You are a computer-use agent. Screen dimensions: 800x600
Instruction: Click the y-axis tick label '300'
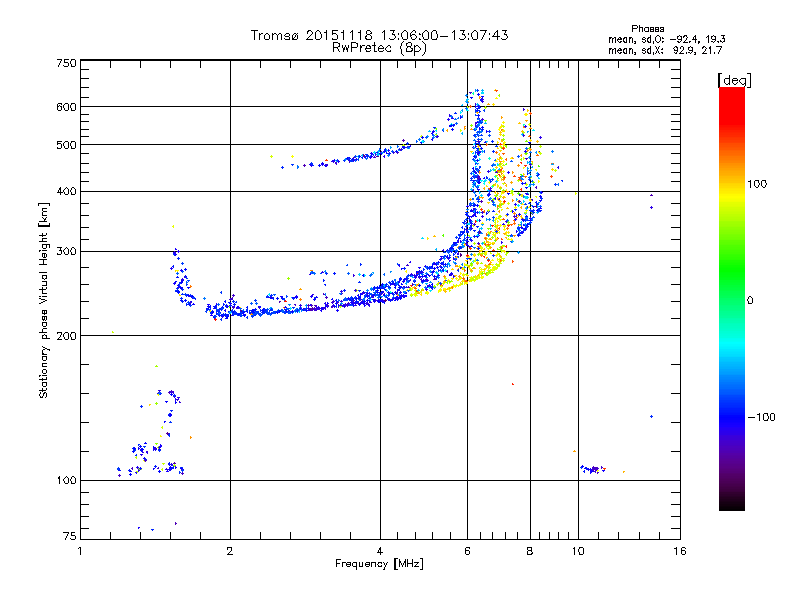pyautogui.click(x=67, y=252)
